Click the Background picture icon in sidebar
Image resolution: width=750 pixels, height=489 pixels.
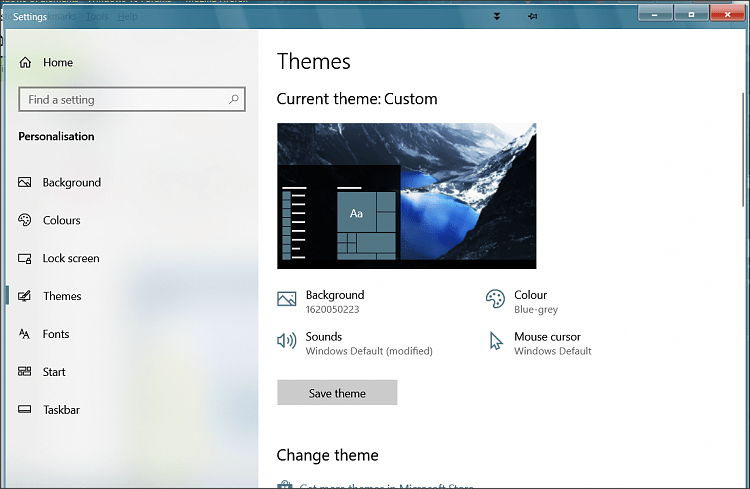24,182
